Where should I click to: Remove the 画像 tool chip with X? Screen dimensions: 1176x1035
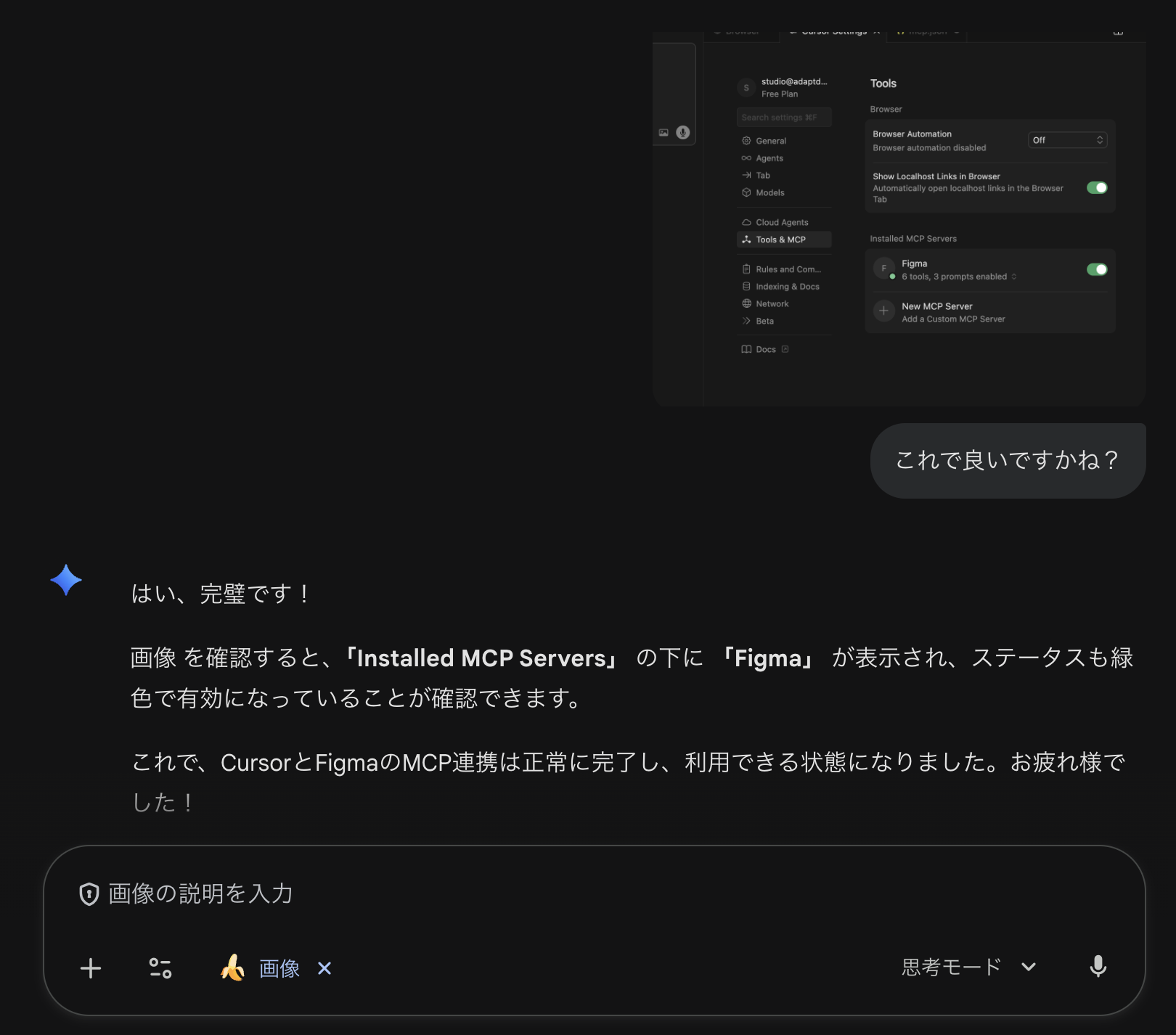click(x=324, y=968)
